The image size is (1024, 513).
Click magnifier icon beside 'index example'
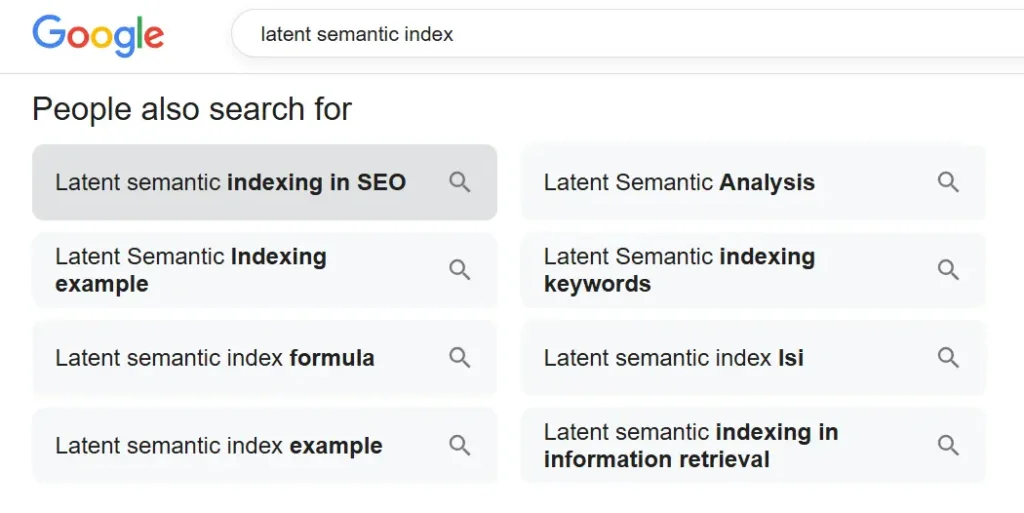coord(460,446)
